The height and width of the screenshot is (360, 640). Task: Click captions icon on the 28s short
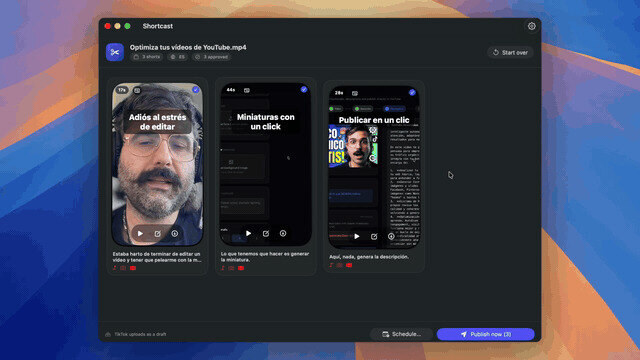(x=355, y=93)
